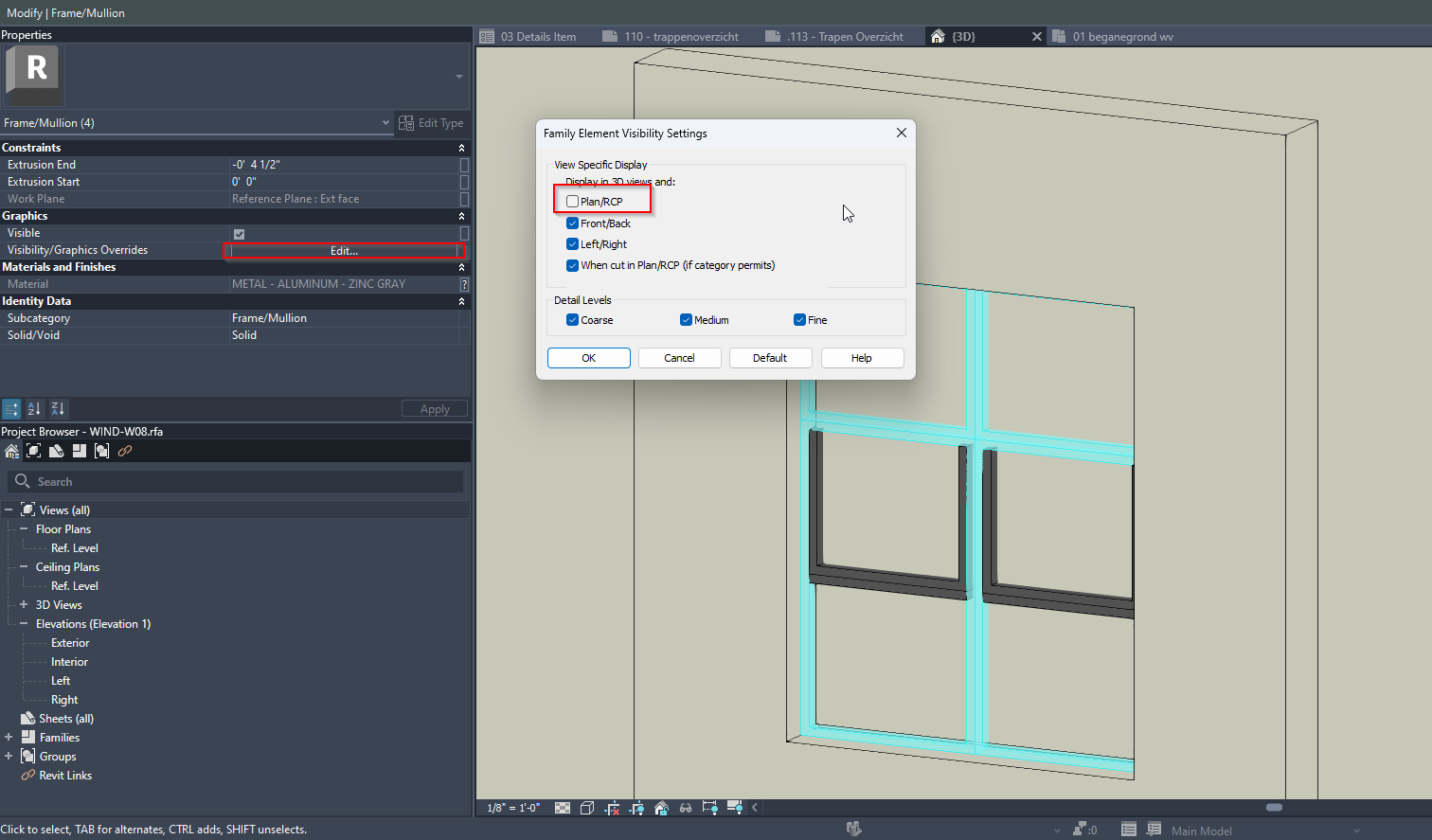The width and height of the screenshot is (1432, 840).
Task: Click the Sheets filter icon in Project Browser toolbar
Action: 57,451
